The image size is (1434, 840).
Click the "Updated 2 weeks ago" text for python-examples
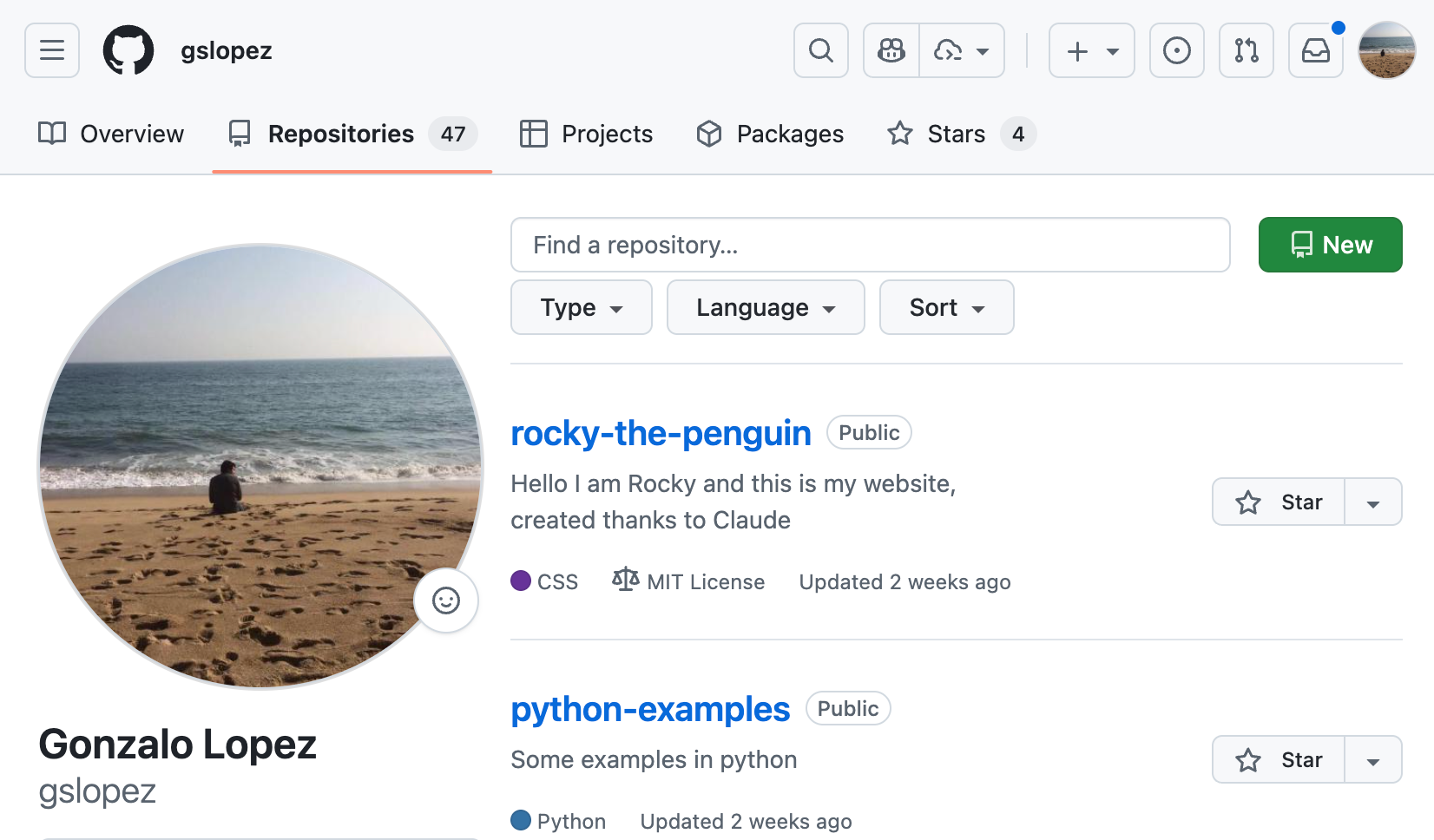746,821
